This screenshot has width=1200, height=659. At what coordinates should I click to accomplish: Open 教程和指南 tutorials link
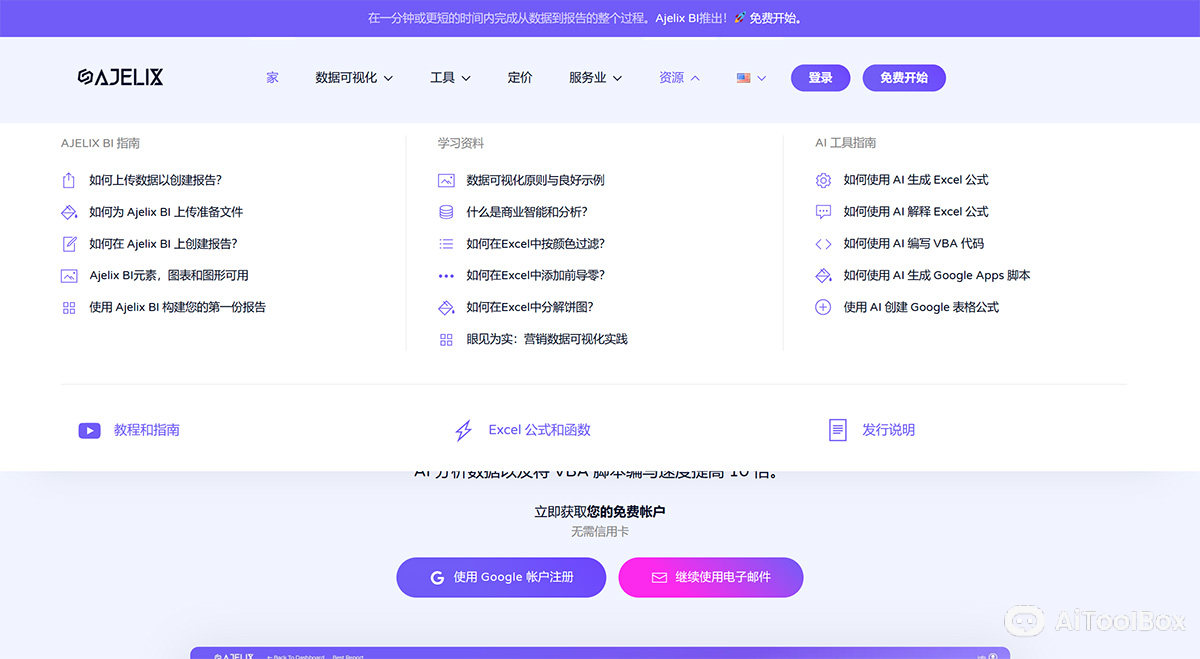point(147,430)
